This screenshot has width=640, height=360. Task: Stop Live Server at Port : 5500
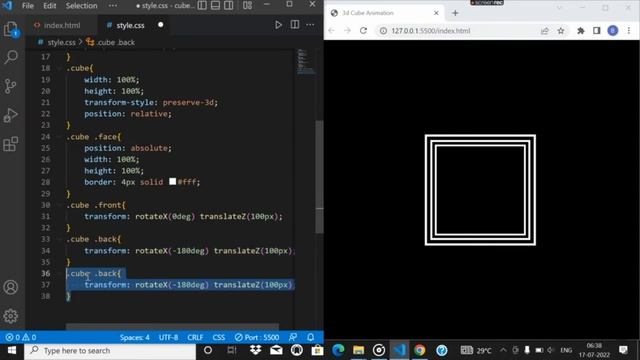257,338
